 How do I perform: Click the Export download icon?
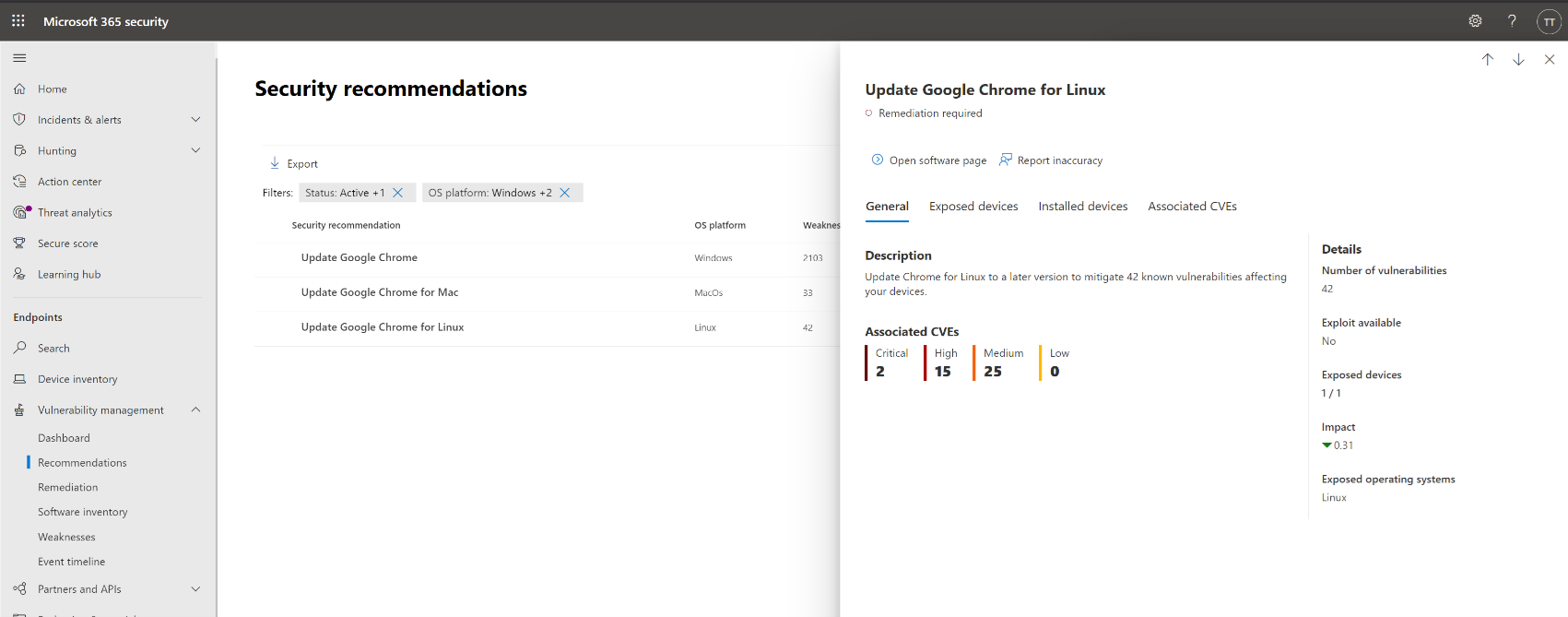275,163
